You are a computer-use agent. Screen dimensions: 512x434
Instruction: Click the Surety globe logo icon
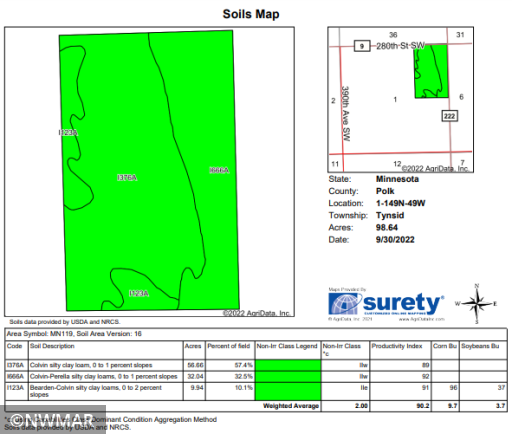[344, 304]
